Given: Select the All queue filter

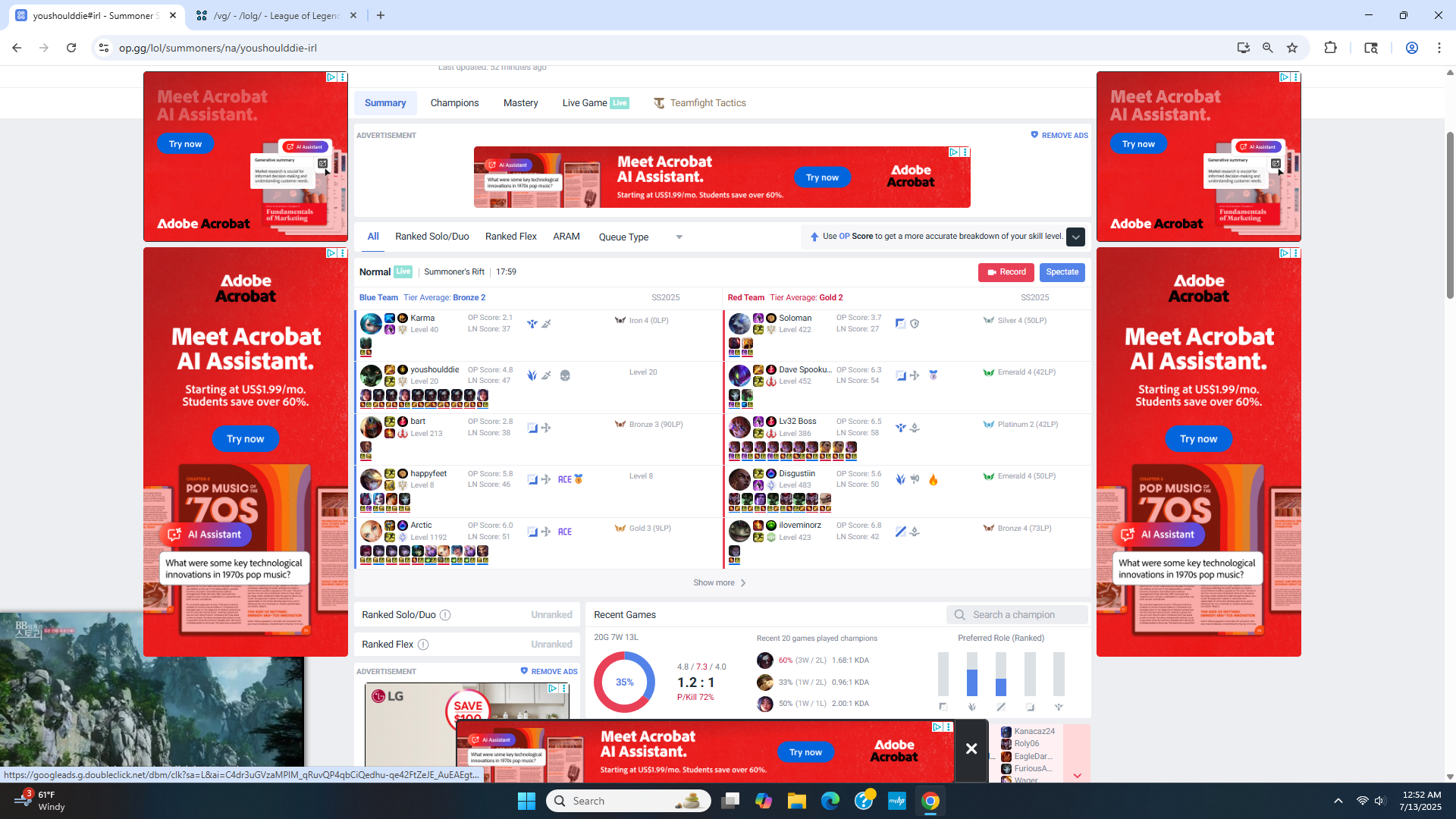Looking at the screenshot, I should point(373,237).
